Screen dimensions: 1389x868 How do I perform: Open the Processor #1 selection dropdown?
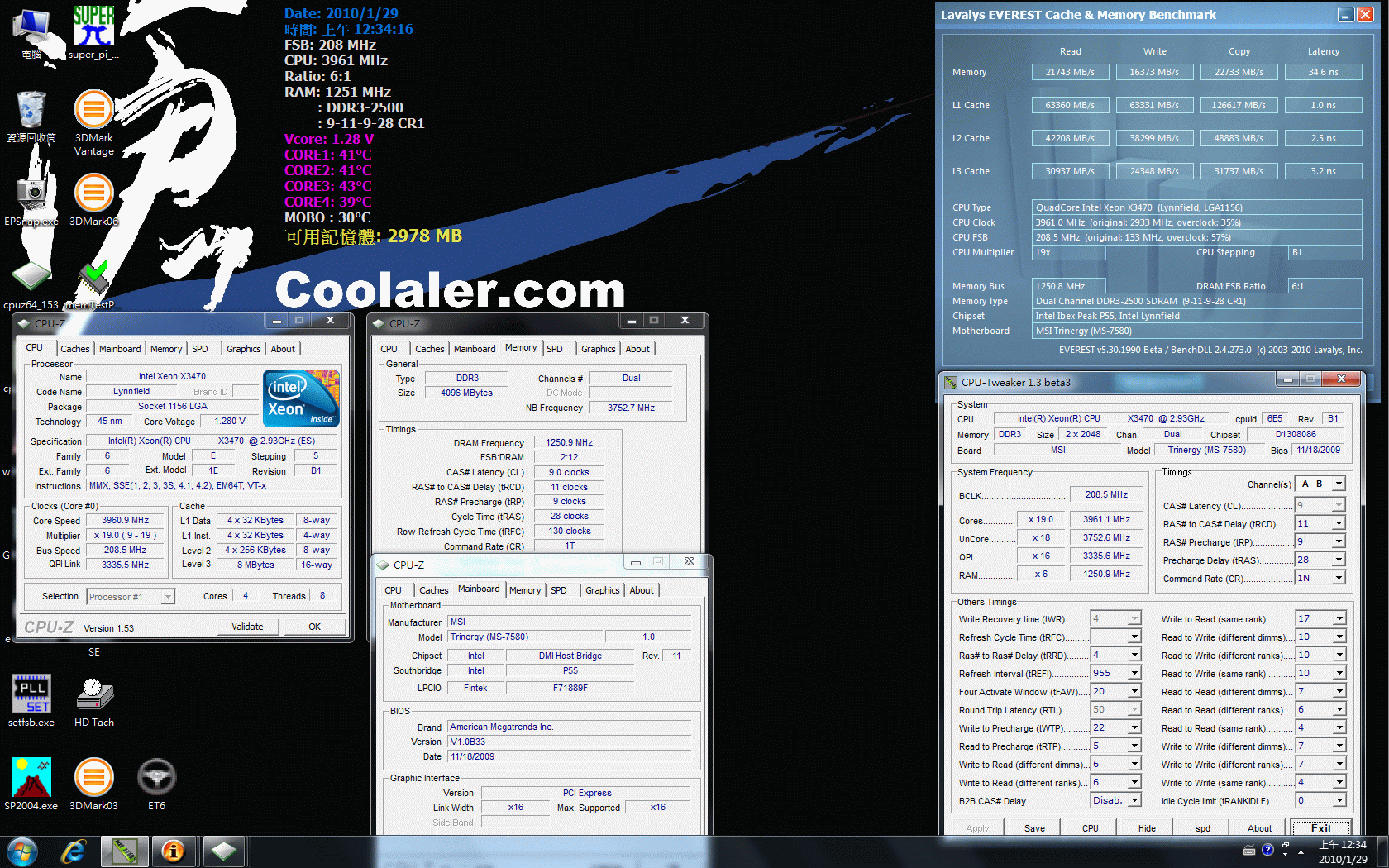coord(131,596)
